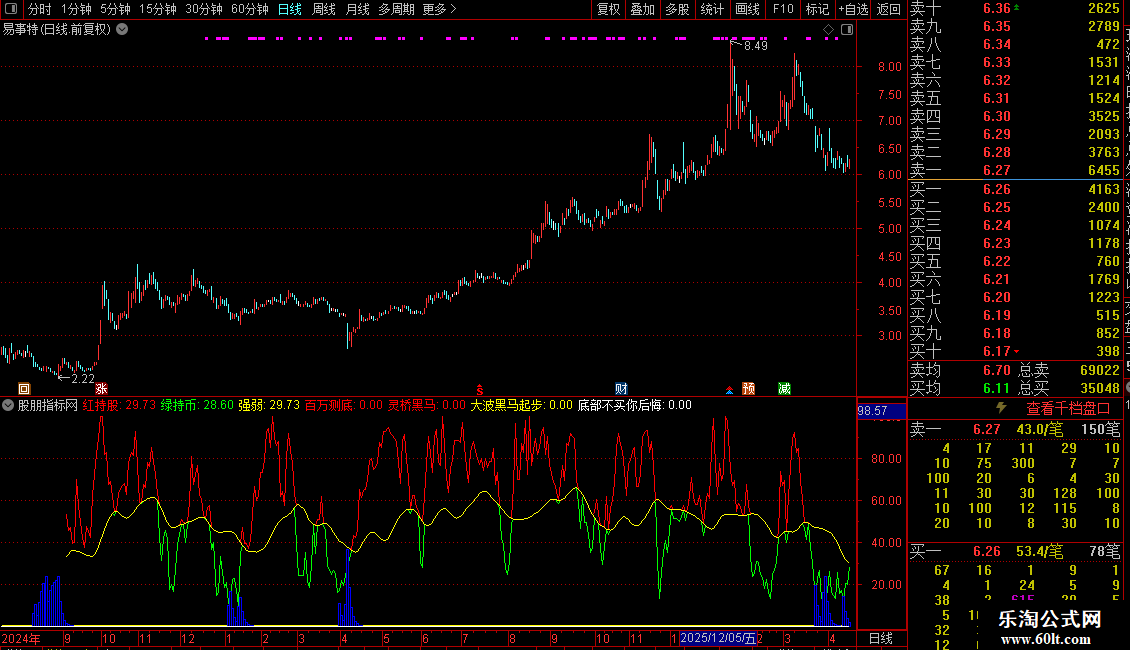
Task: Select the 30分钟 period tab
Action: click(x=204, y=9)
